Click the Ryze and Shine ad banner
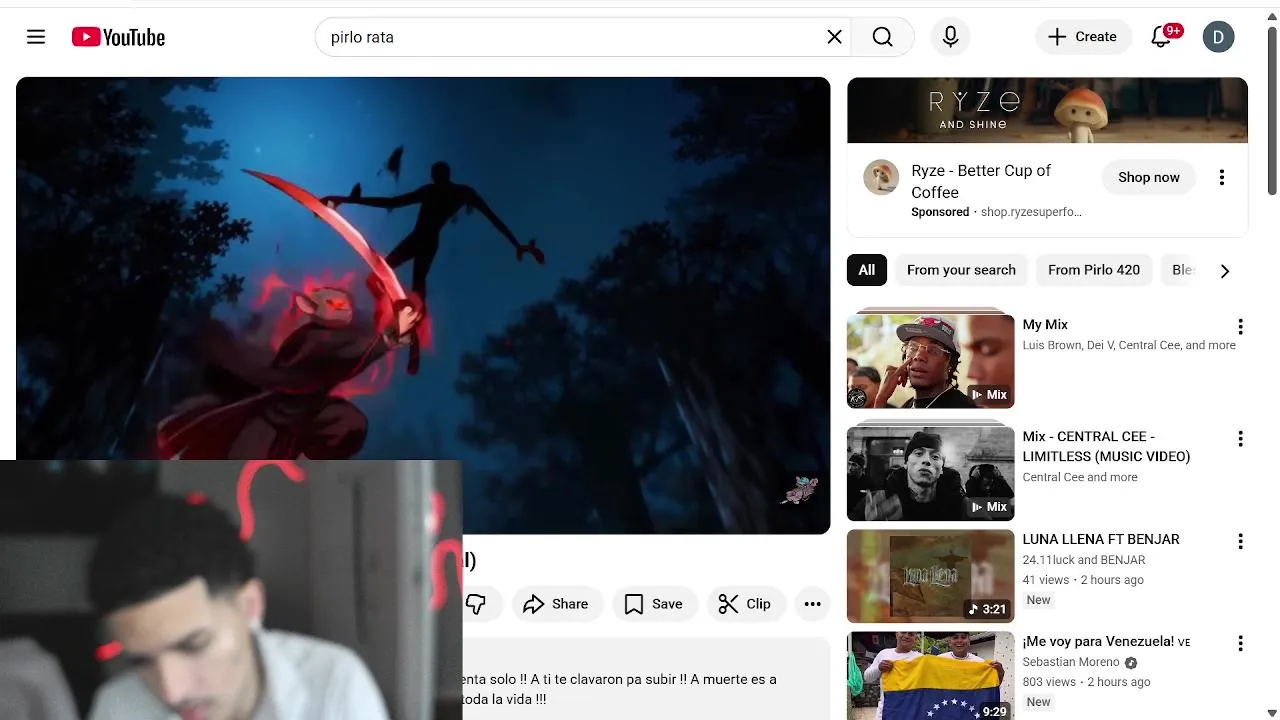Screen dimensions: 1280x720 click(1047, 110)
